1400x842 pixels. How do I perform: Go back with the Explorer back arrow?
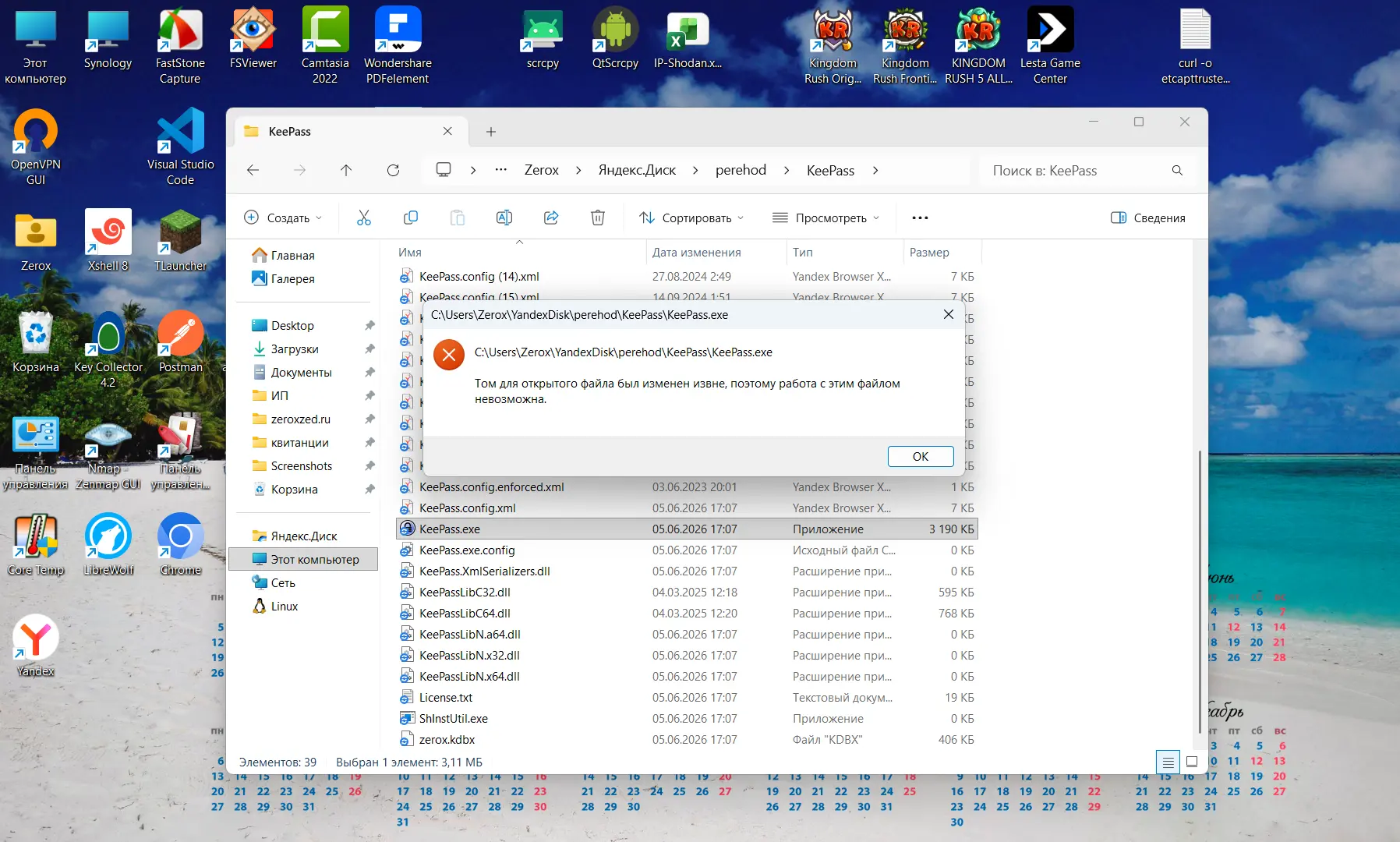coord(253,170)
